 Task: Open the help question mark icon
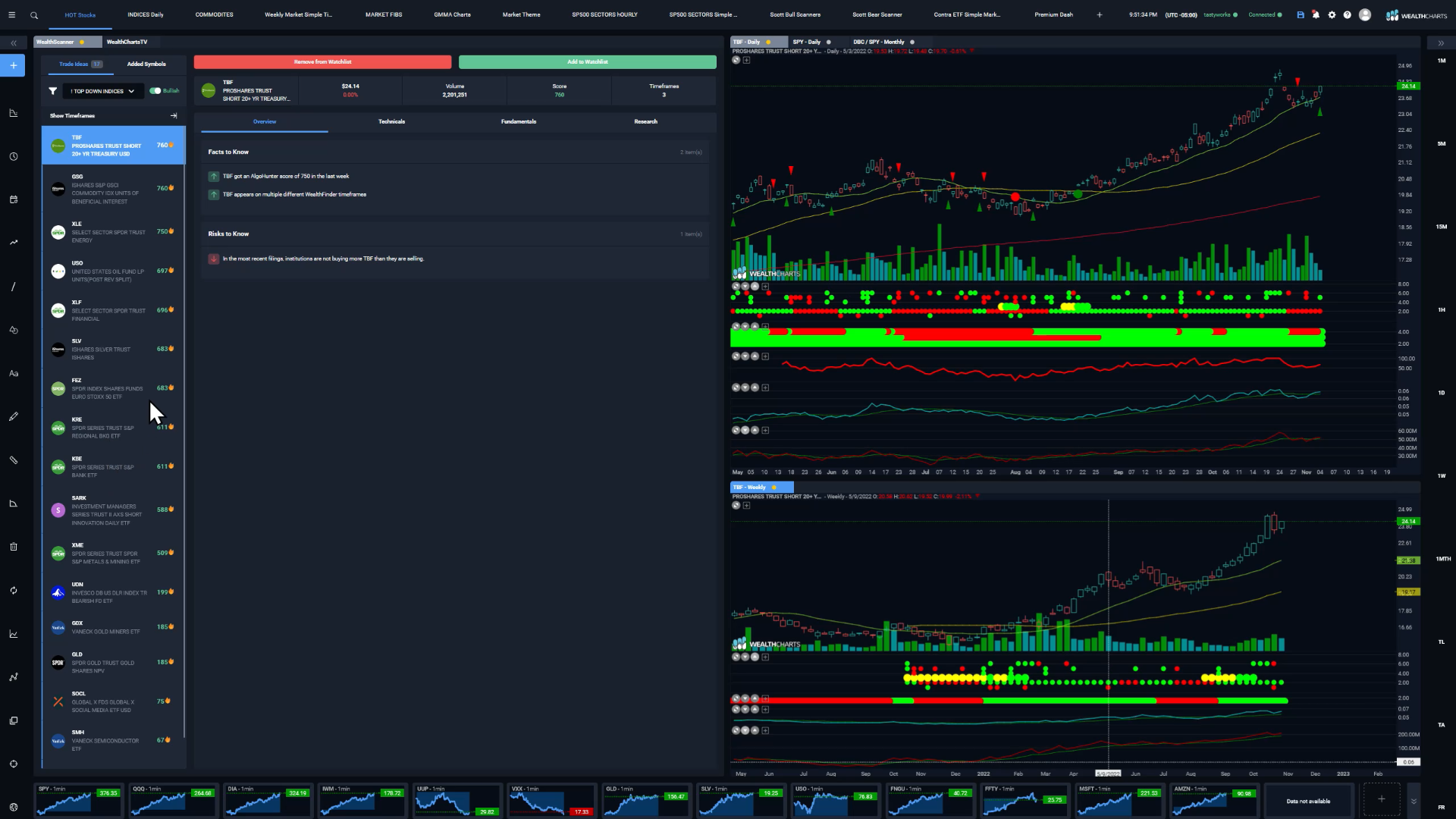1347,14
